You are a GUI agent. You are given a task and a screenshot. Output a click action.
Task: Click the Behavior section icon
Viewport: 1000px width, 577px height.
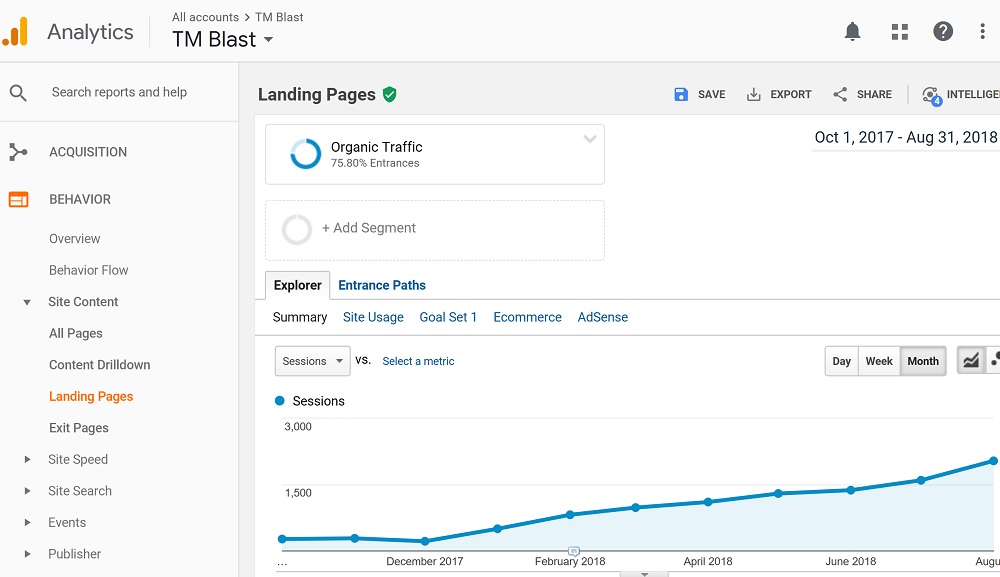pos(18,200)
